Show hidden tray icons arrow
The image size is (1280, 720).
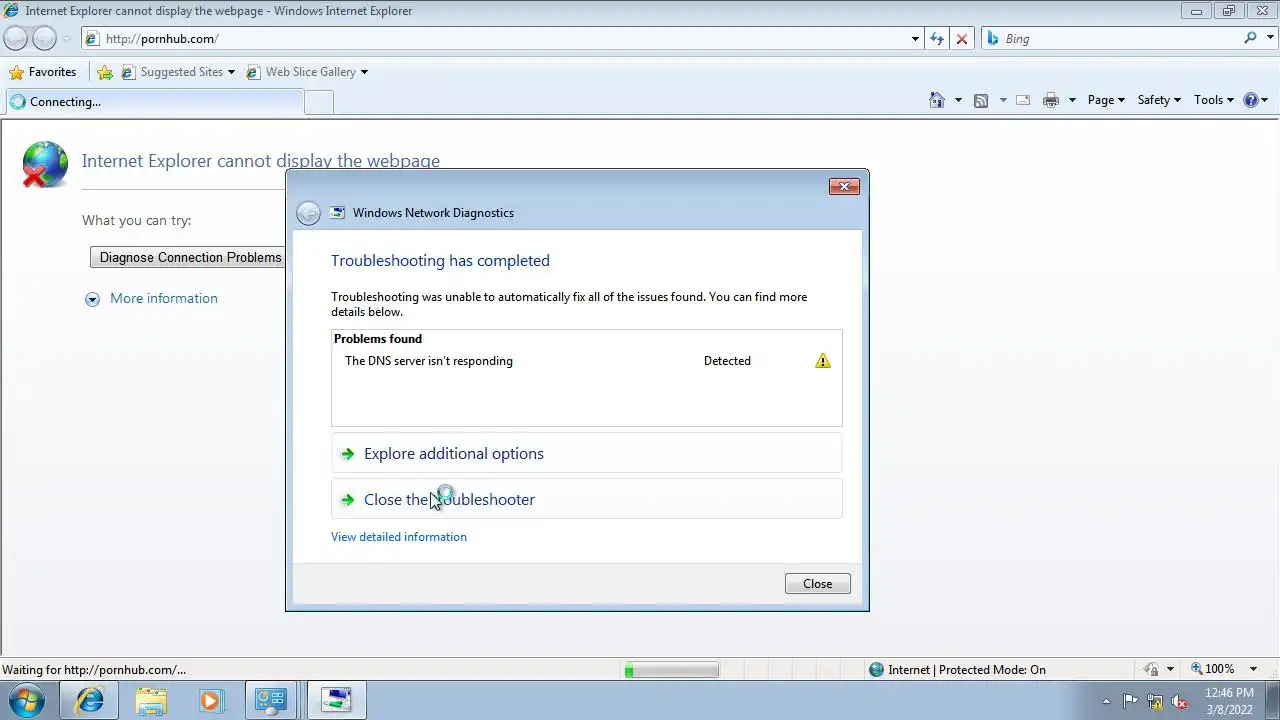point(1106,701)
